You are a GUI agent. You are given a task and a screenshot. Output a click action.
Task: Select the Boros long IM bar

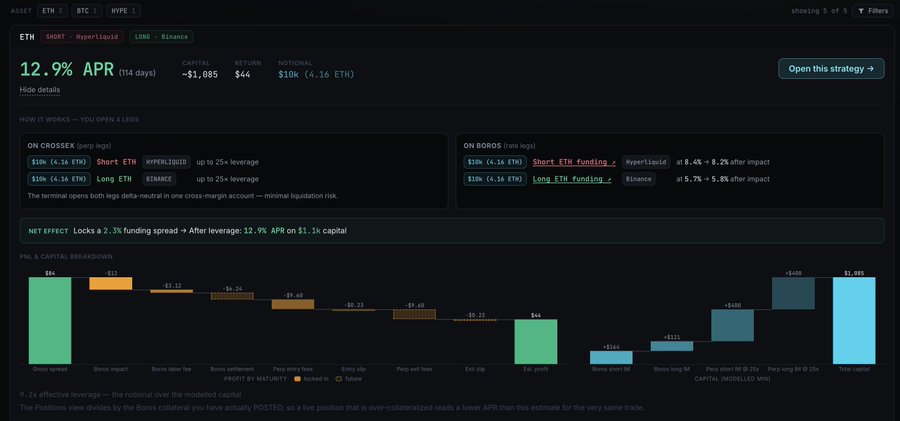point(672,346)
